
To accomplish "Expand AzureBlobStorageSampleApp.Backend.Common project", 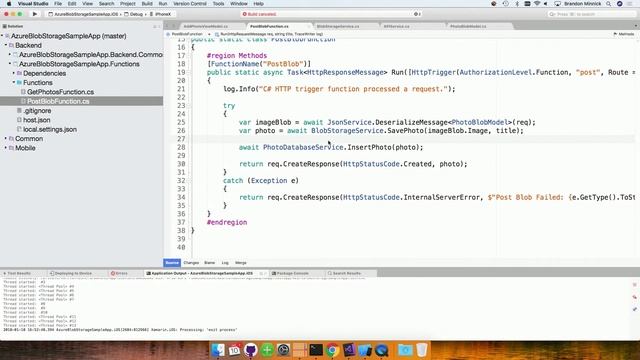I will click(10, 54).
